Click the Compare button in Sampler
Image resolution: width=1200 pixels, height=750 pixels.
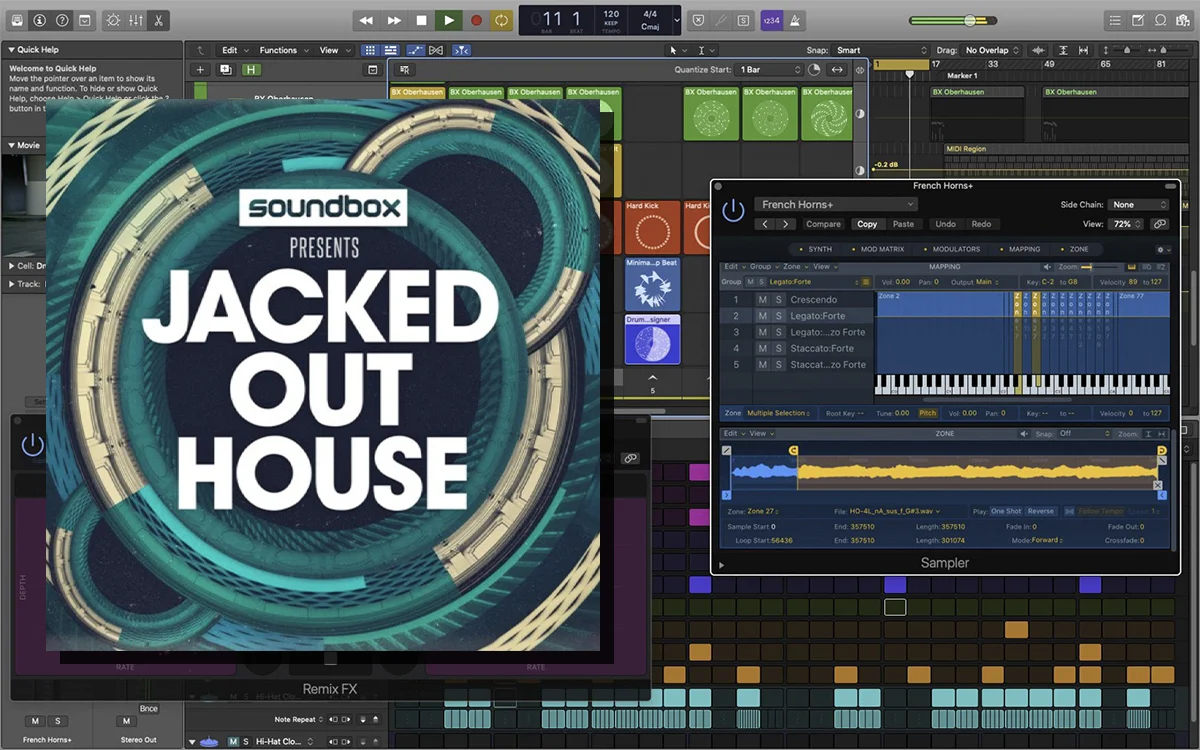coord(823,224)
